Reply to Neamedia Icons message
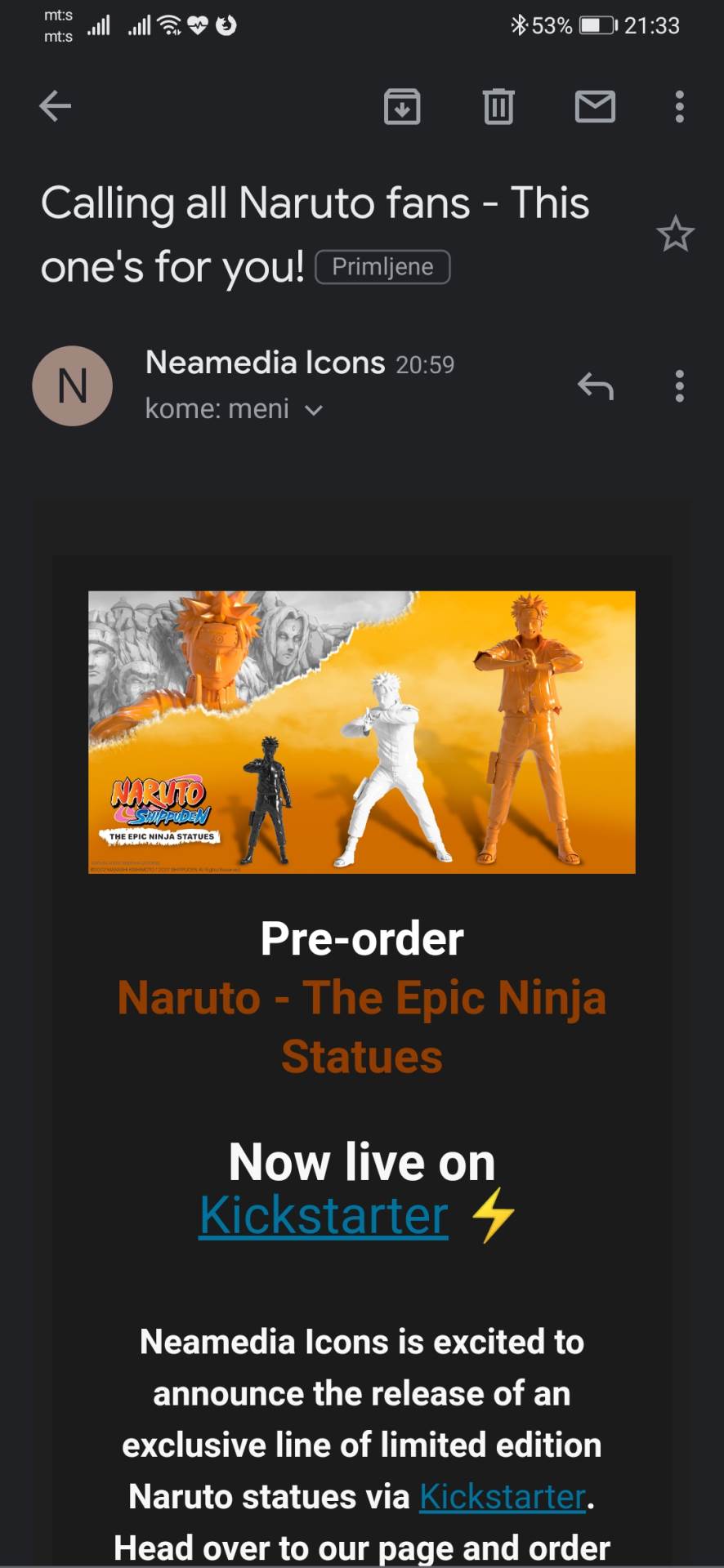Viewport: 724px width, 1568px height. [x=595, y=385]
